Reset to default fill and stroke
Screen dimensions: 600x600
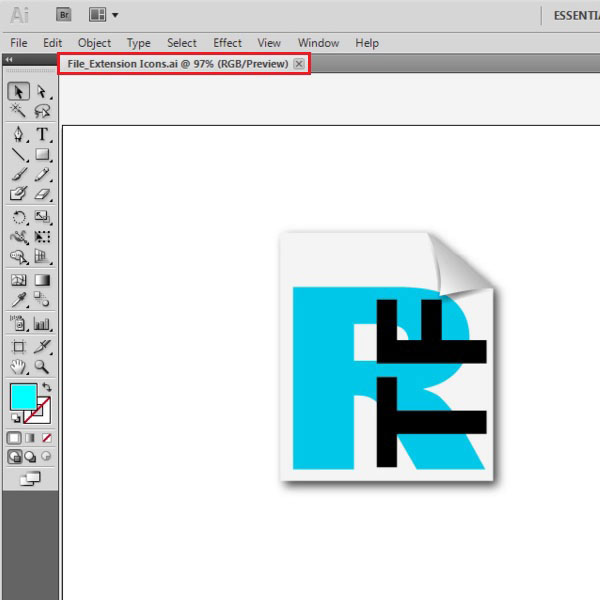(16, 418)
